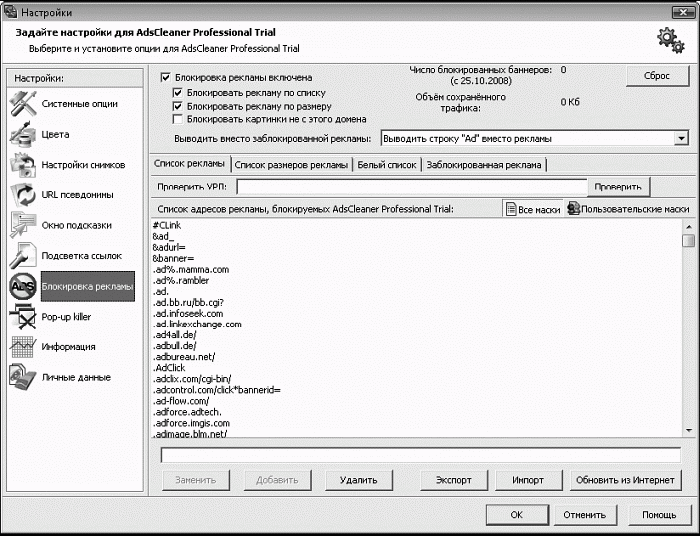Click the ad list vertical scrollbar down arrow

pos(688,430)
